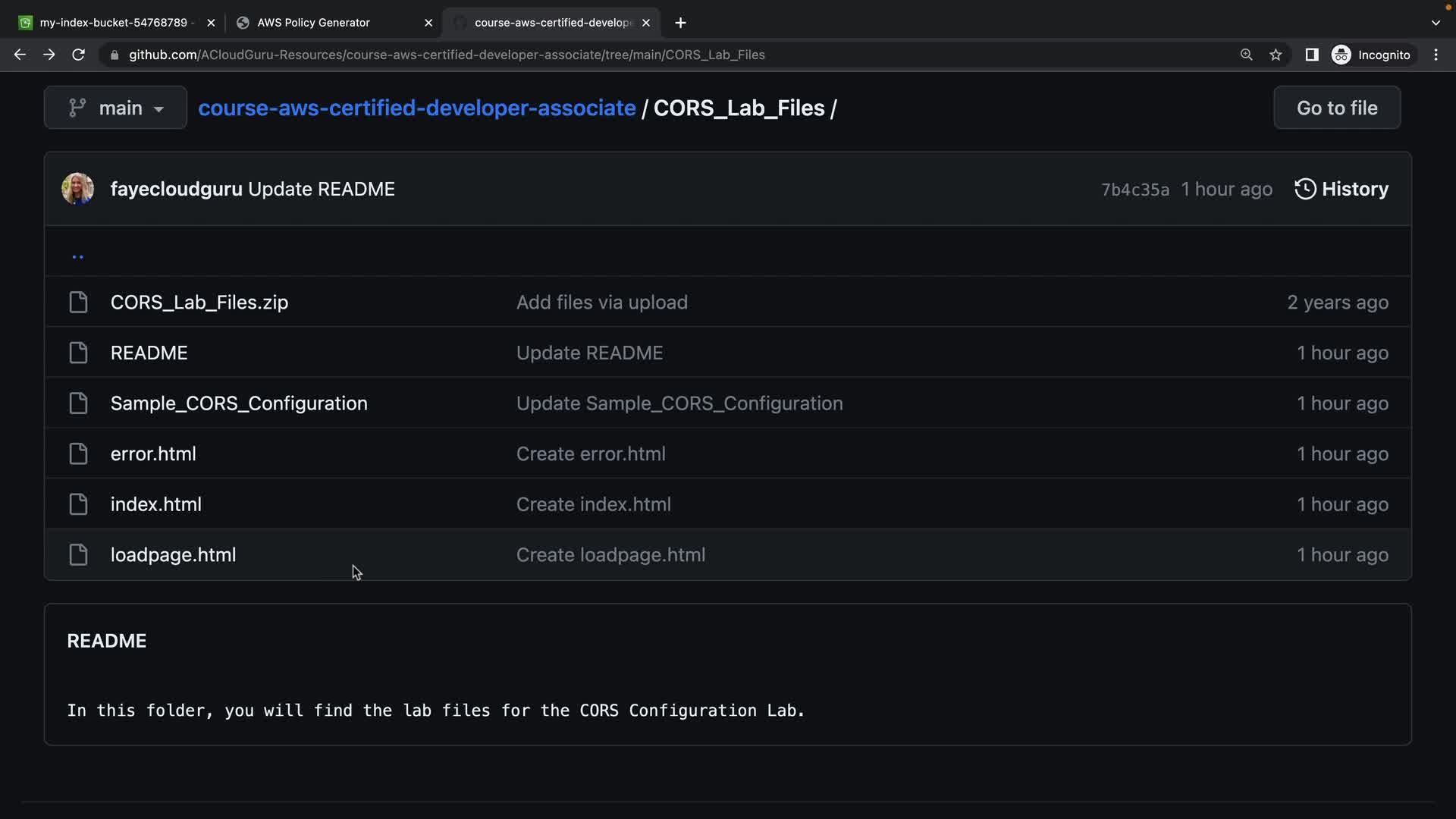1456x819 pixels.
Task: Click the zoom magnifier icon in address bar
Action: [x=1246, y=55]
